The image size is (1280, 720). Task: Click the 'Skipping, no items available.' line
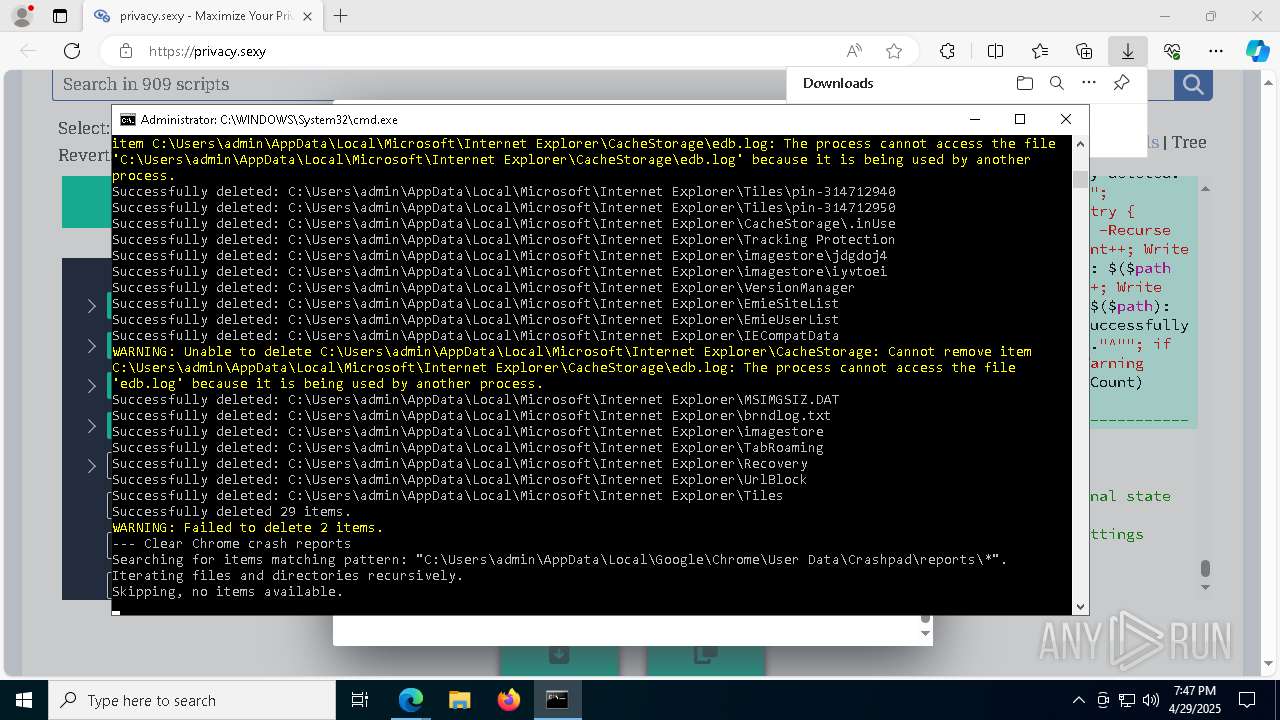(228, 591)
